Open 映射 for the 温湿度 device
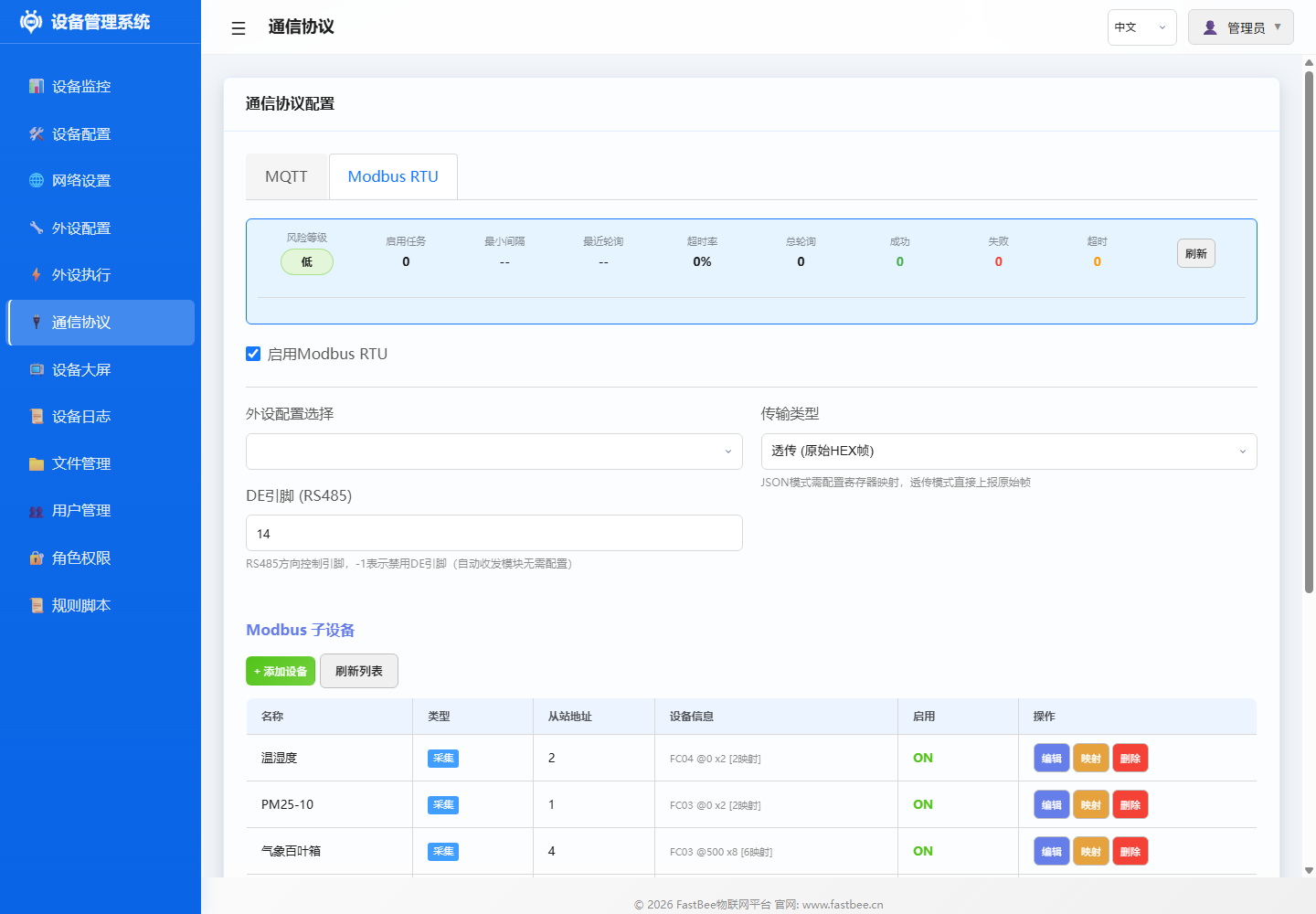This screenshot has height=914, width=1316. click(x=1091, y=758)
